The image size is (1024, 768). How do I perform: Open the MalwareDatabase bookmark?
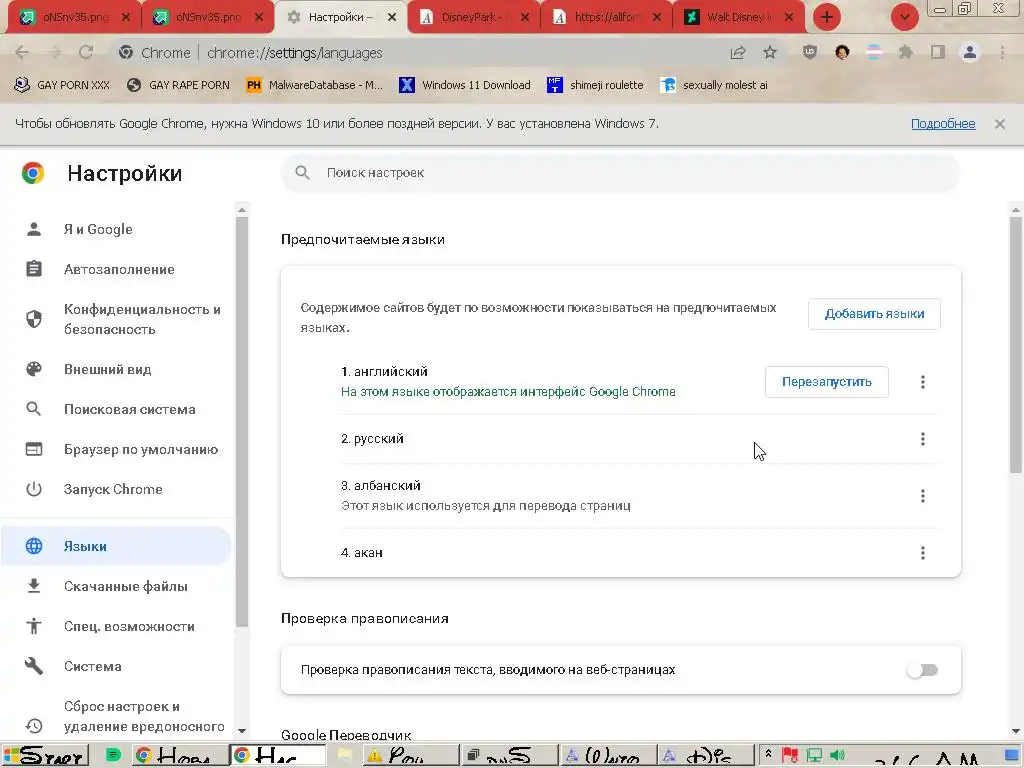coord(315,85)
